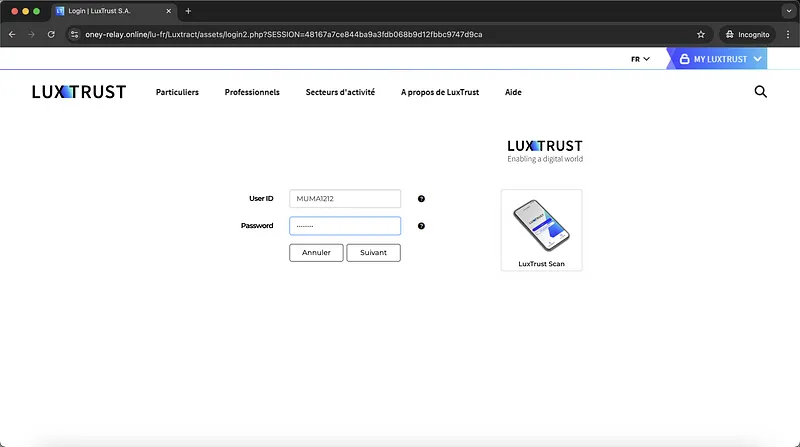The width and height of the screenshot is (800, 447).
Task: Click the Incognito indicator
Action: (747, 35)
